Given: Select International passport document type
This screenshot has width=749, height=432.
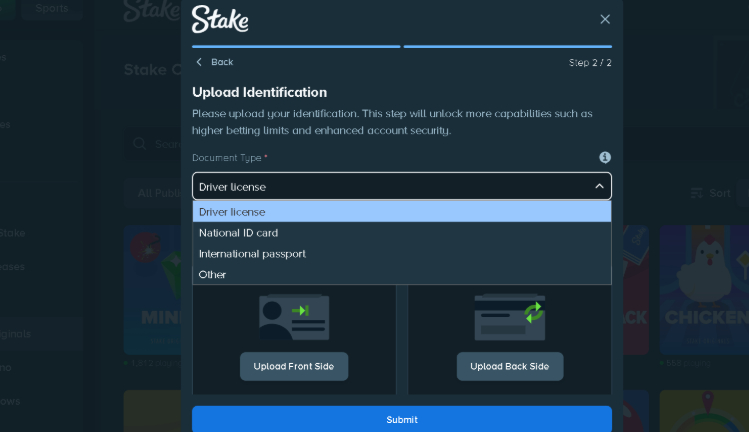Looking at the screenshot, I should [401, 254].
